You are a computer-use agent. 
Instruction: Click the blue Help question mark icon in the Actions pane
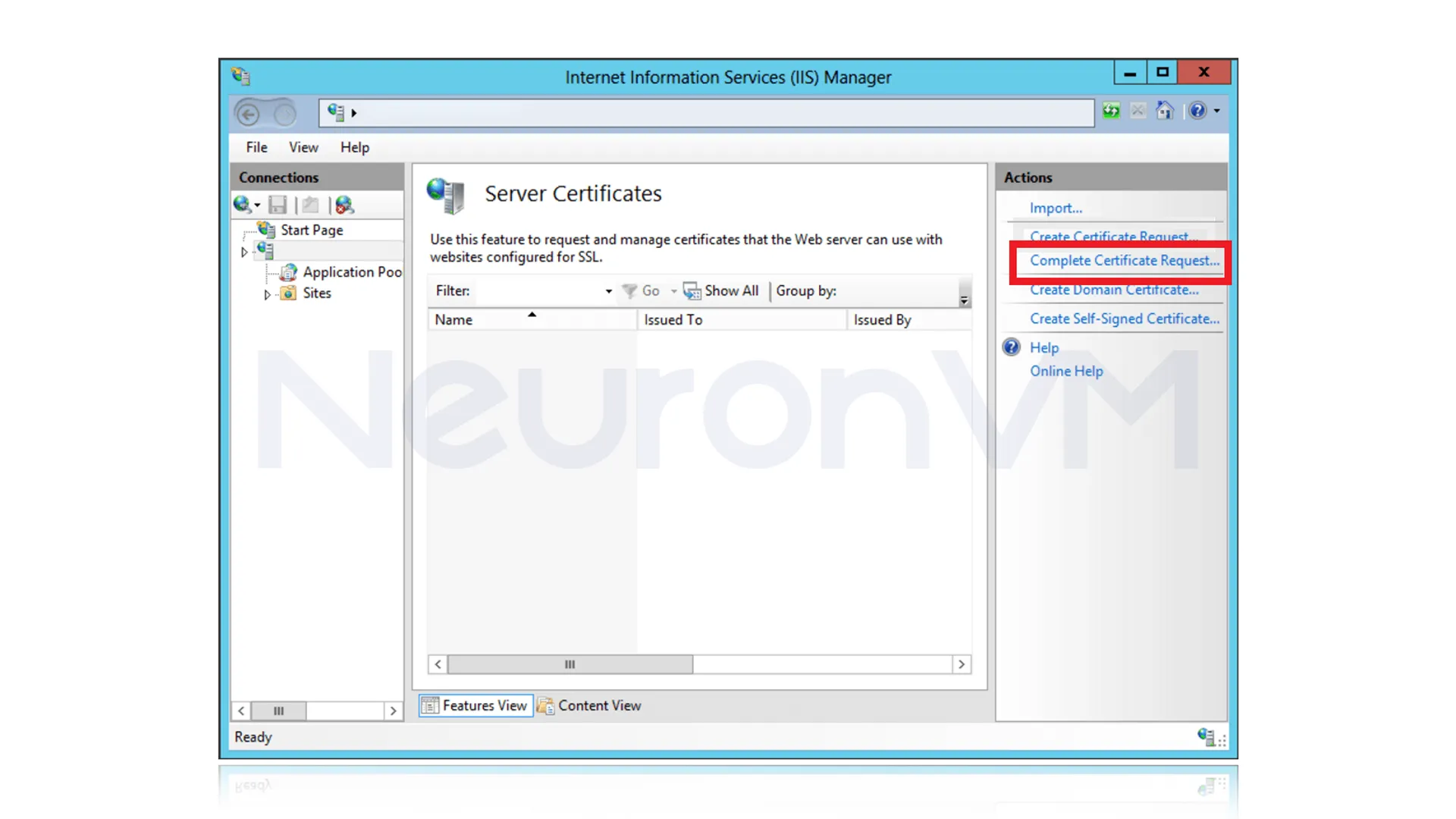coord(1012,347)
